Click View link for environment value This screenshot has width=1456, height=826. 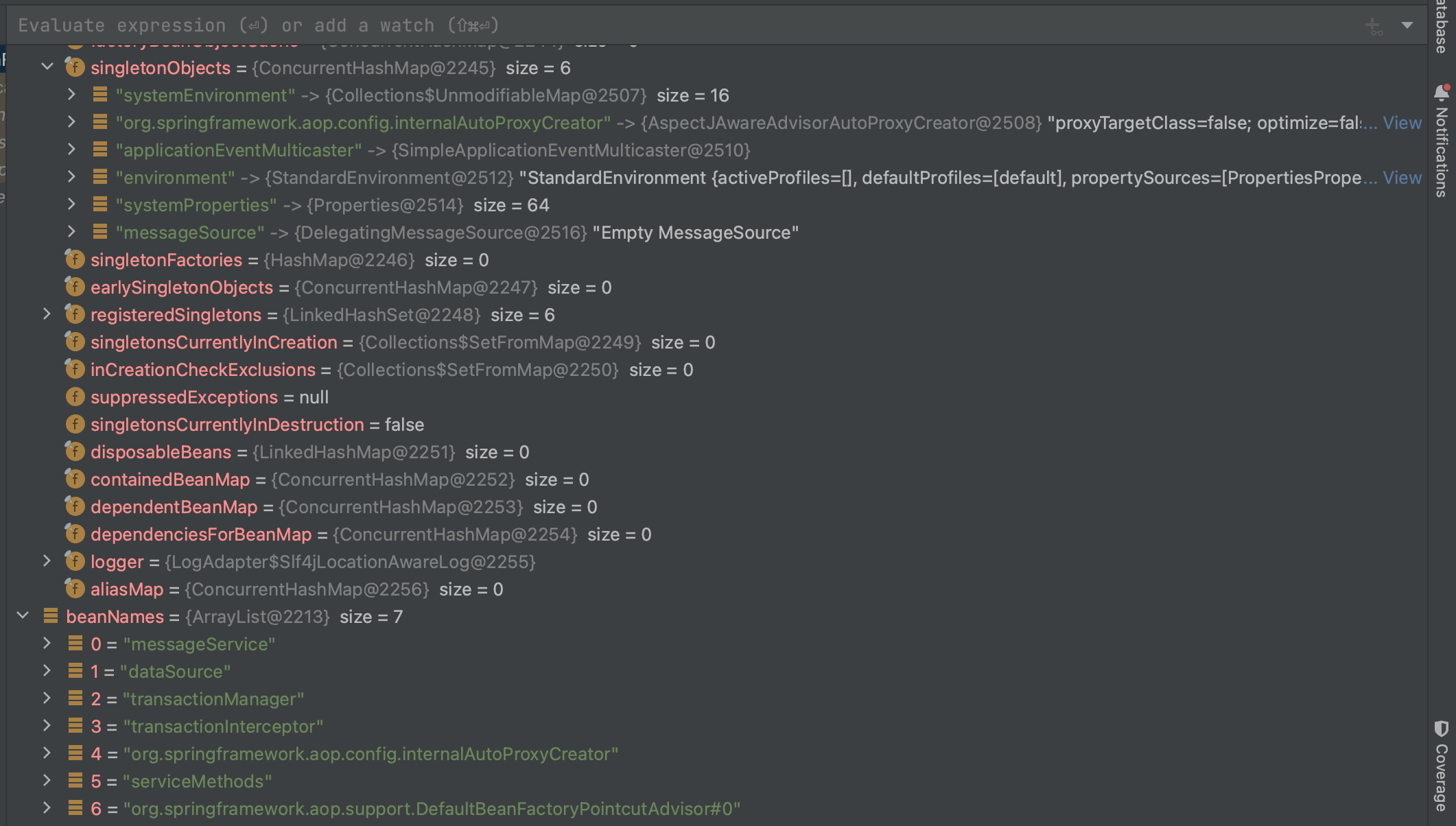[1402, 178]
